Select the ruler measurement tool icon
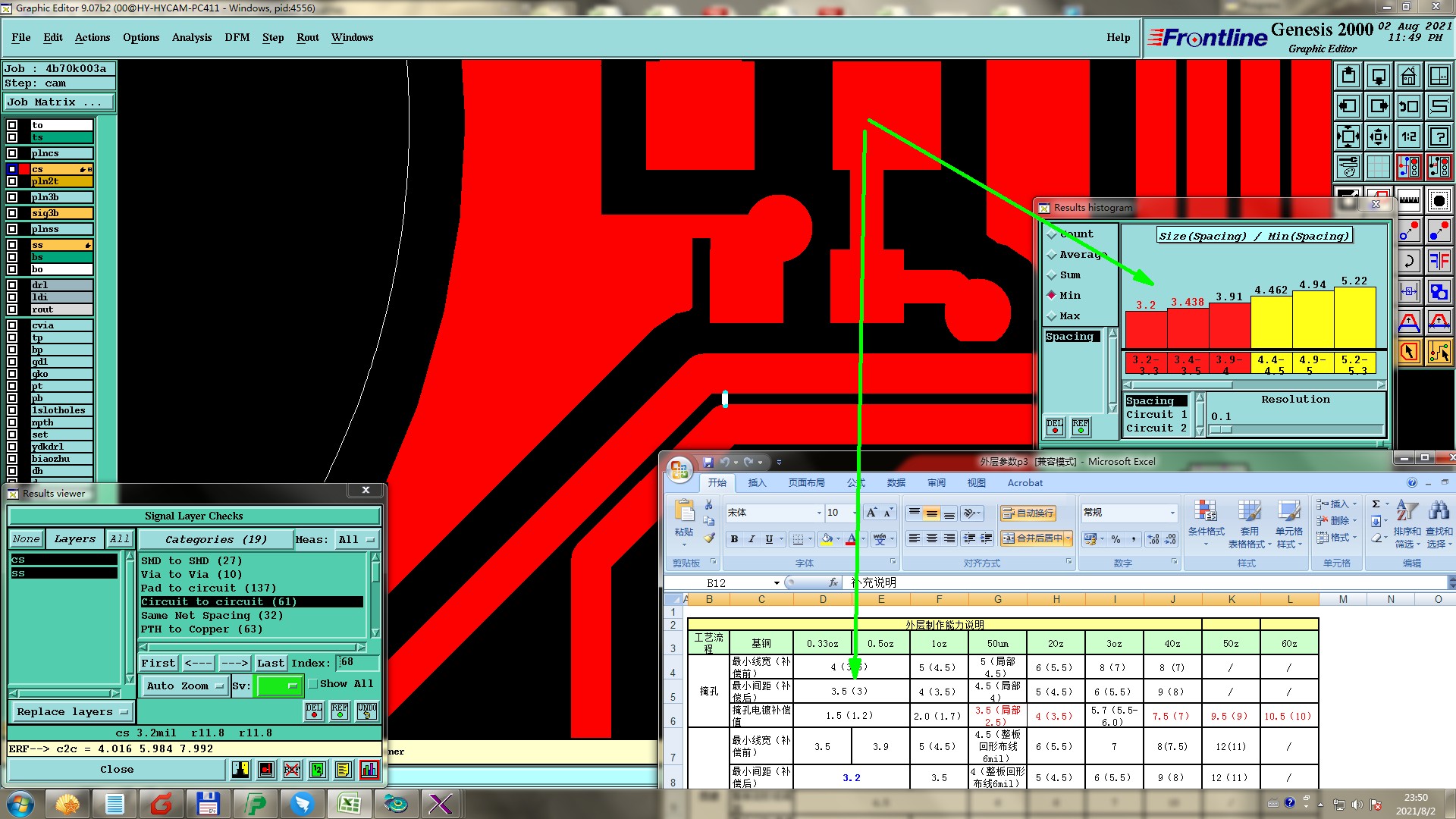Viewport: 1456px width, 819px height. [1408, 201]
